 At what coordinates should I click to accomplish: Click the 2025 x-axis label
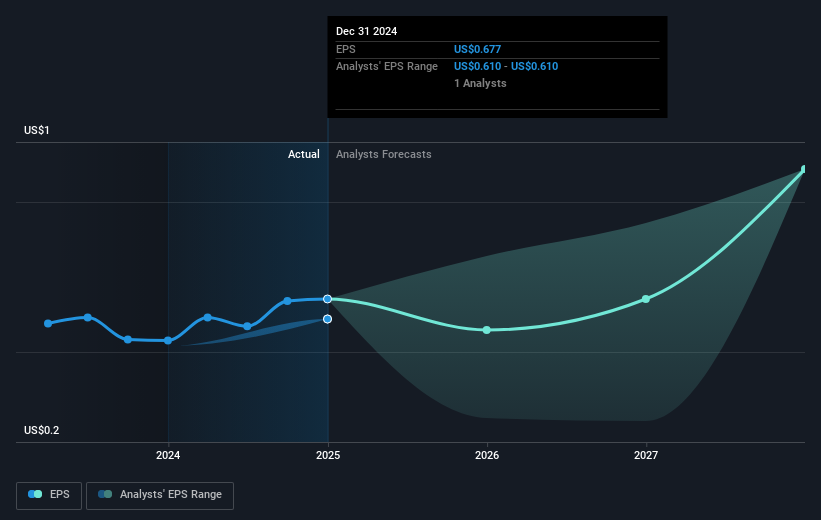point(328,455)
